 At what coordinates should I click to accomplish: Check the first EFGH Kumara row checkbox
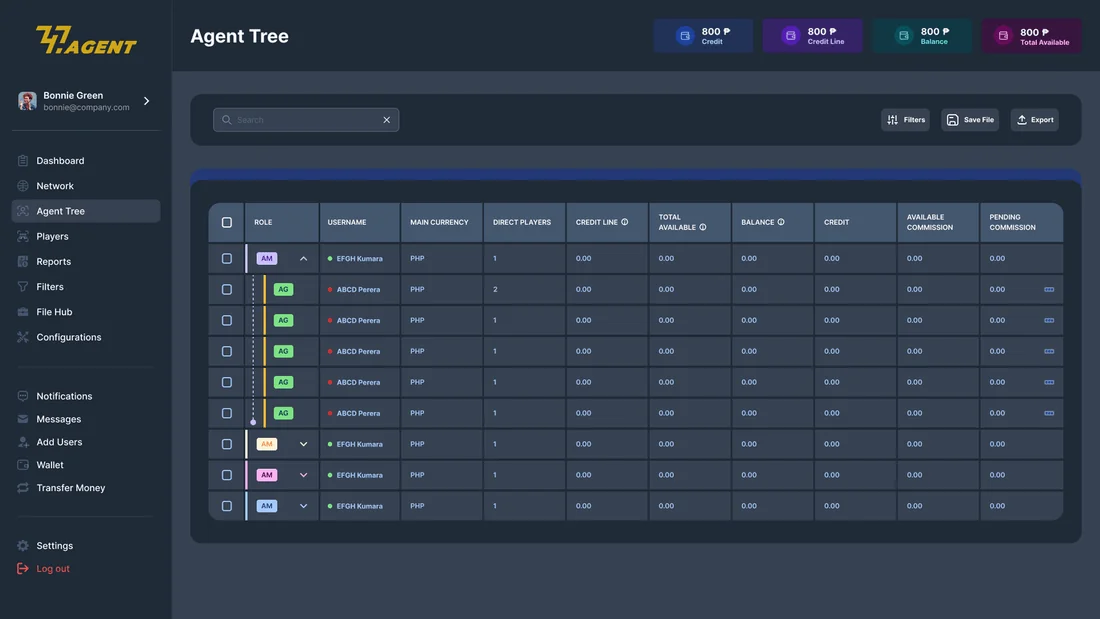(227, 258)
